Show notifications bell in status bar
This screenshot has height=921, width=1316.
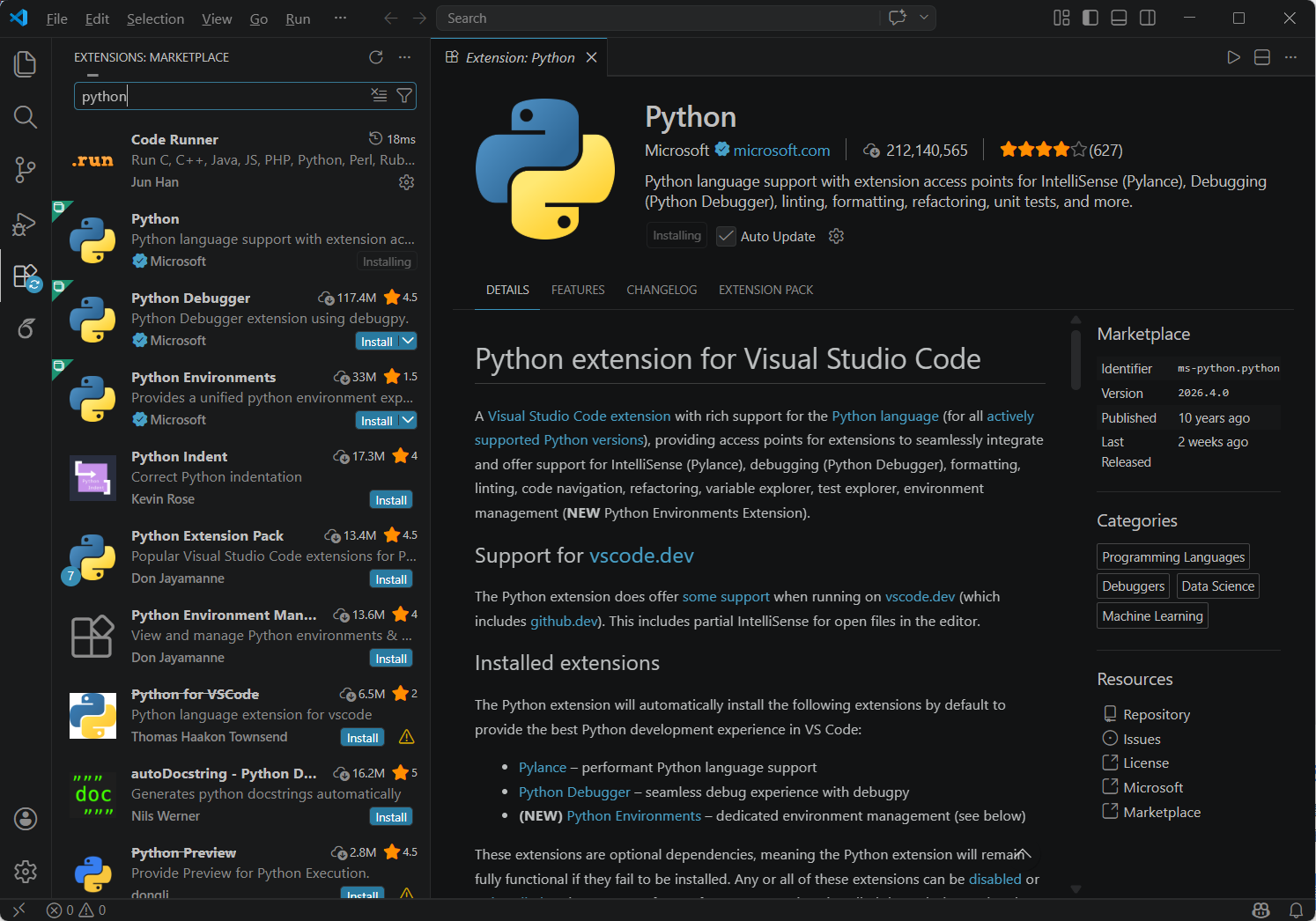[1296, 910]
